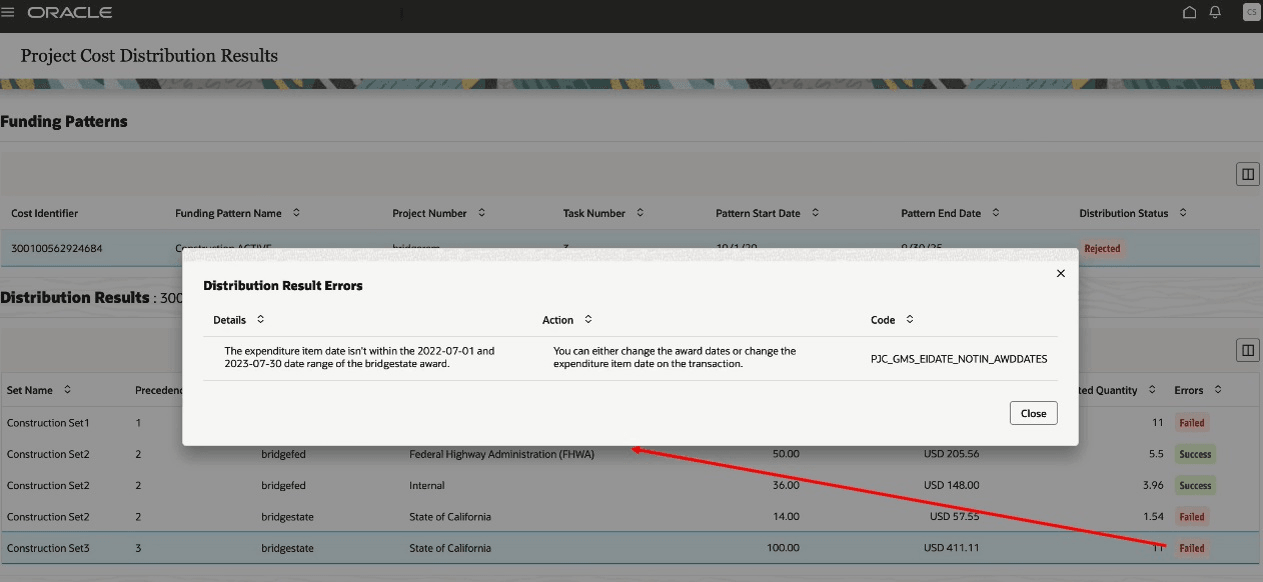Select cost identifier 300100562924684
The height and width of the screenshot is (582, 1263).
click(56, 248)
